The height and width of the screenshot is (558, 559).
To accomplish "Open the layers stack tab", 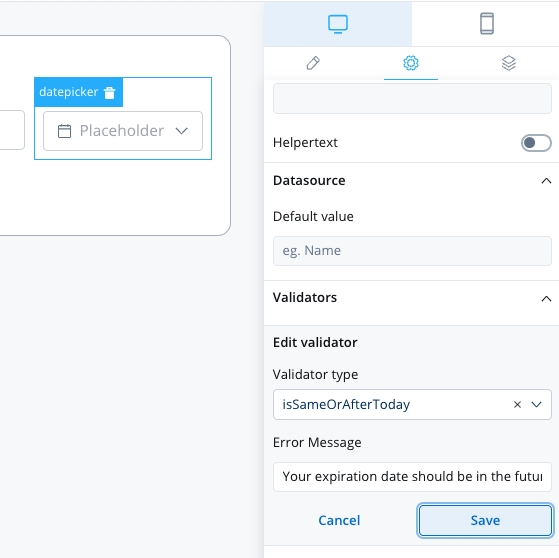I will pyautogui.click(x=509, y=63).
